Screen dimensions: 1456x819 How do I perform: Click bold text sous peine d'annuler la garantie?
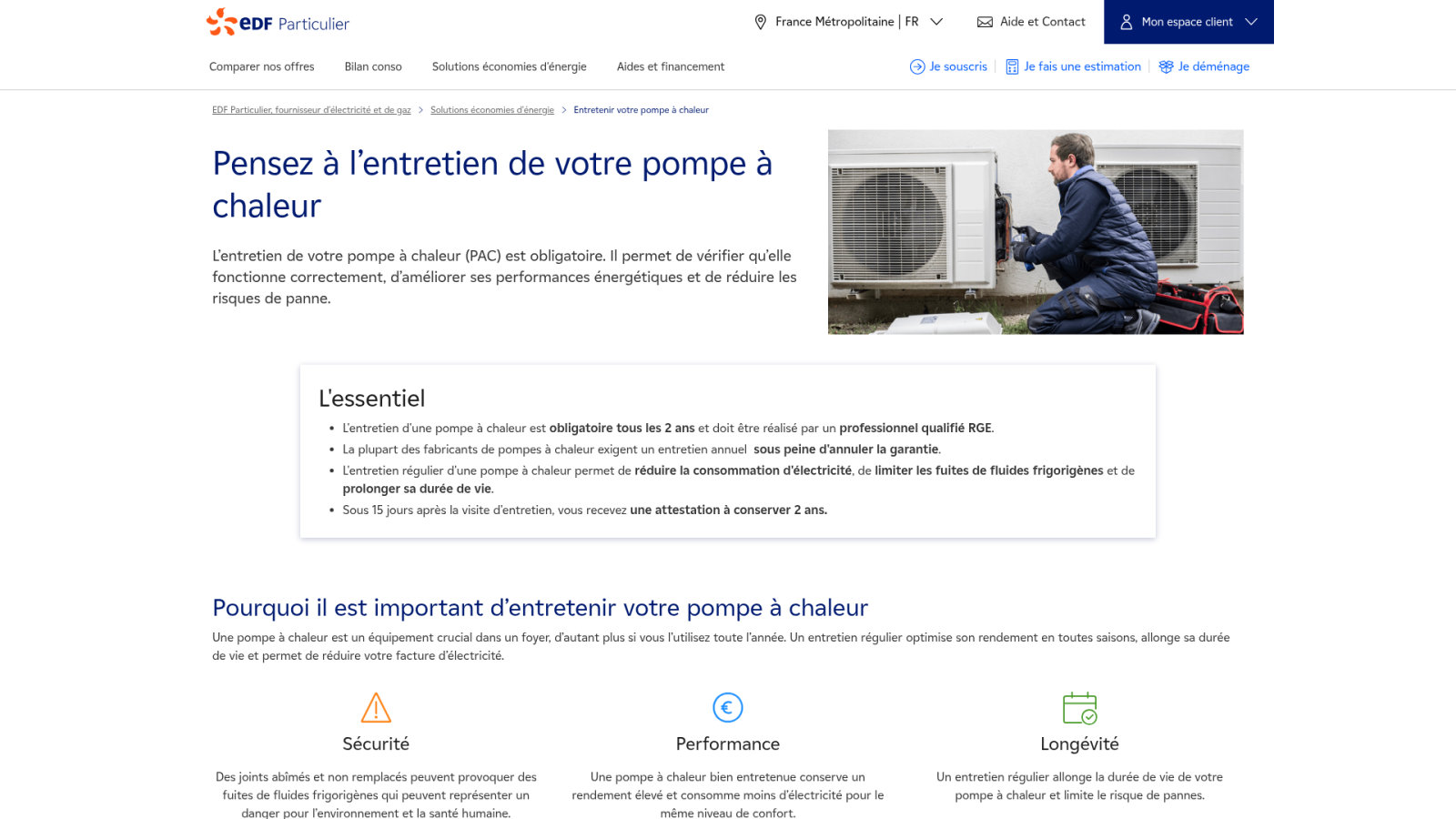pyautogui.click(x=846, y=450)
